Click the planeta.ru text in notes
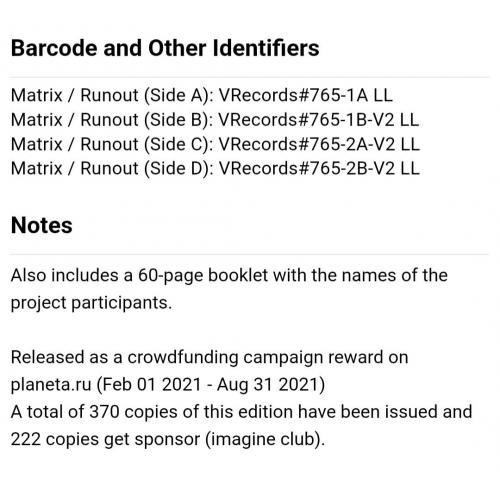Viewport: 500px width, 500px height. tap(51, 384)
